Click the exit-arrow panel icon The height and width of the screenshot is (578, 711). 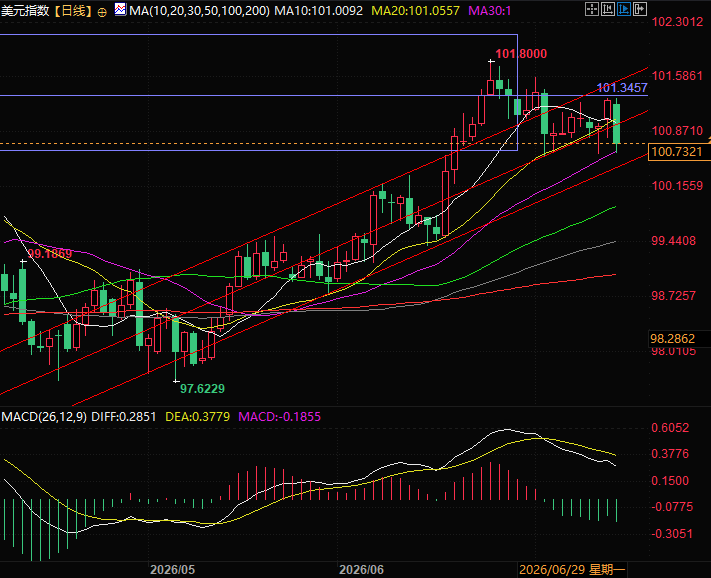(x=639, y=9)
